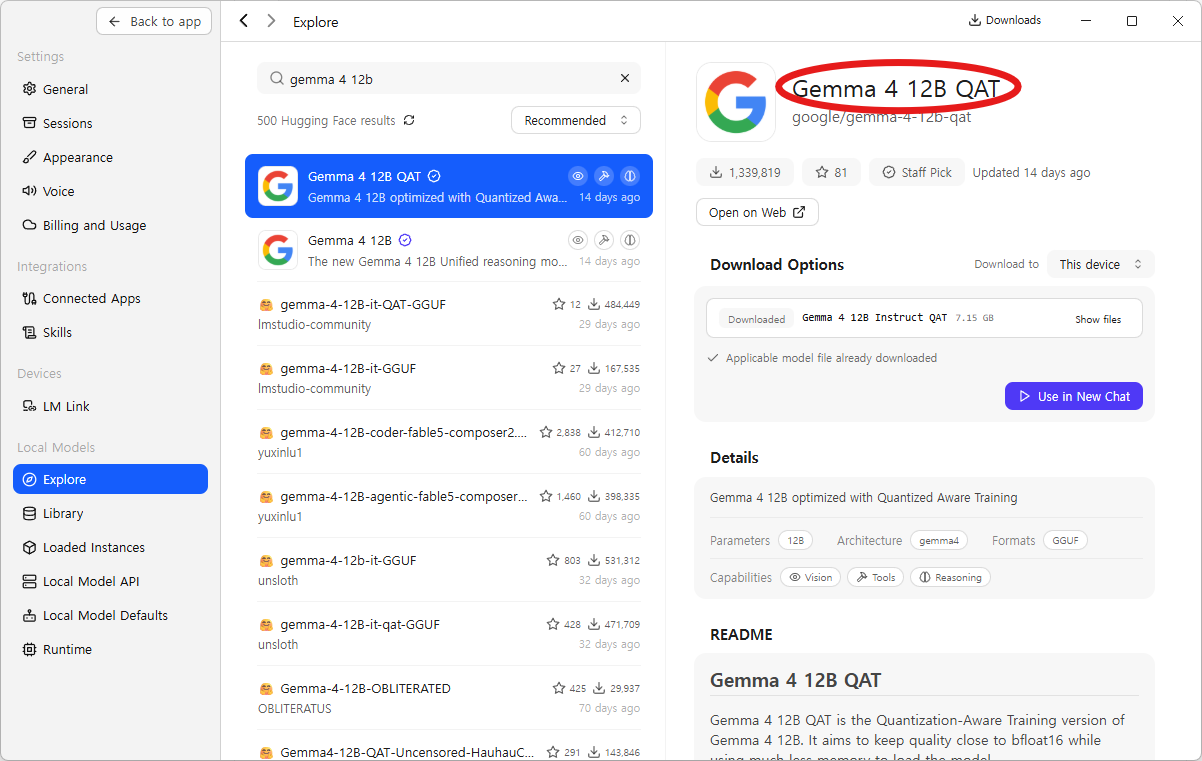
Task: Click the forward navigation arrow
Action: [271, 21]
